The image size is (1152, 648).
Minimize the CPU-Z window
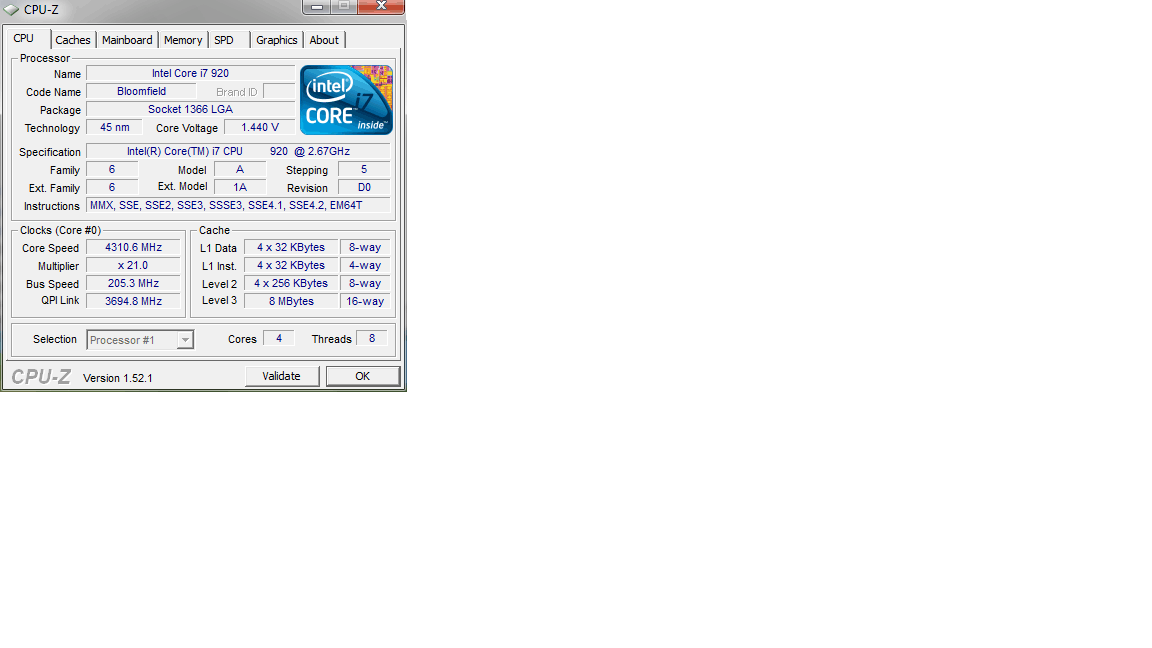point(317,7)
